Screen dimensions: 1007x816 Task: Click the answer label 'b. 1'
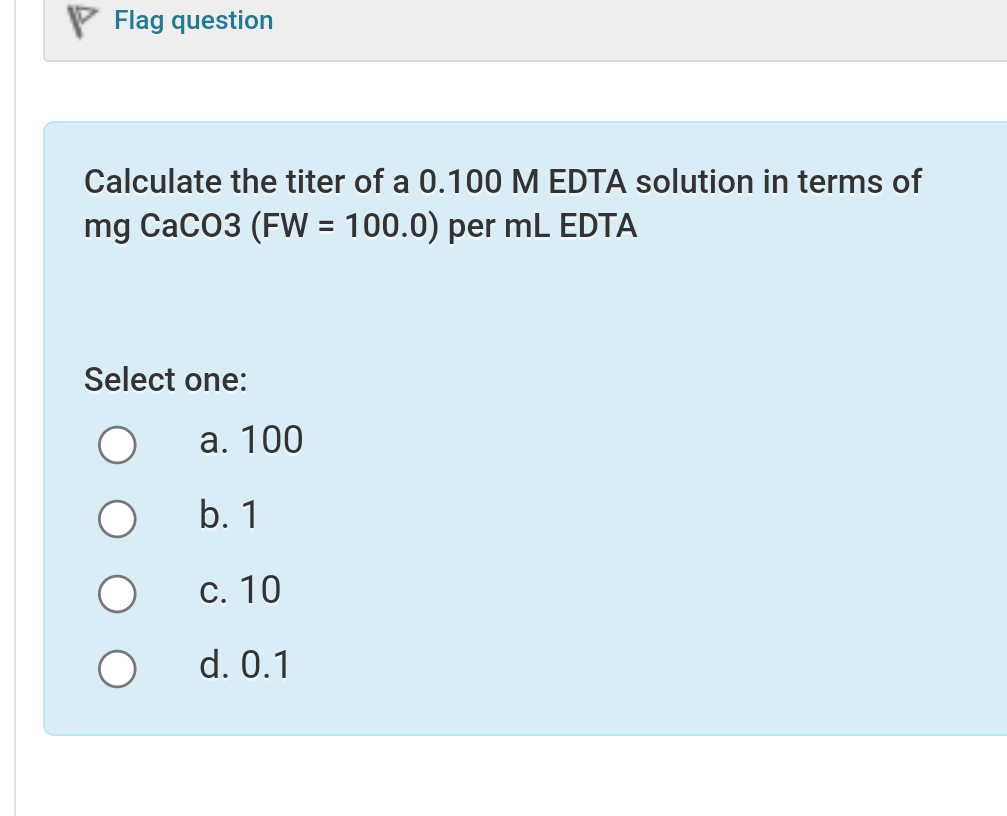pyautogui.click(x=228, y=515)
